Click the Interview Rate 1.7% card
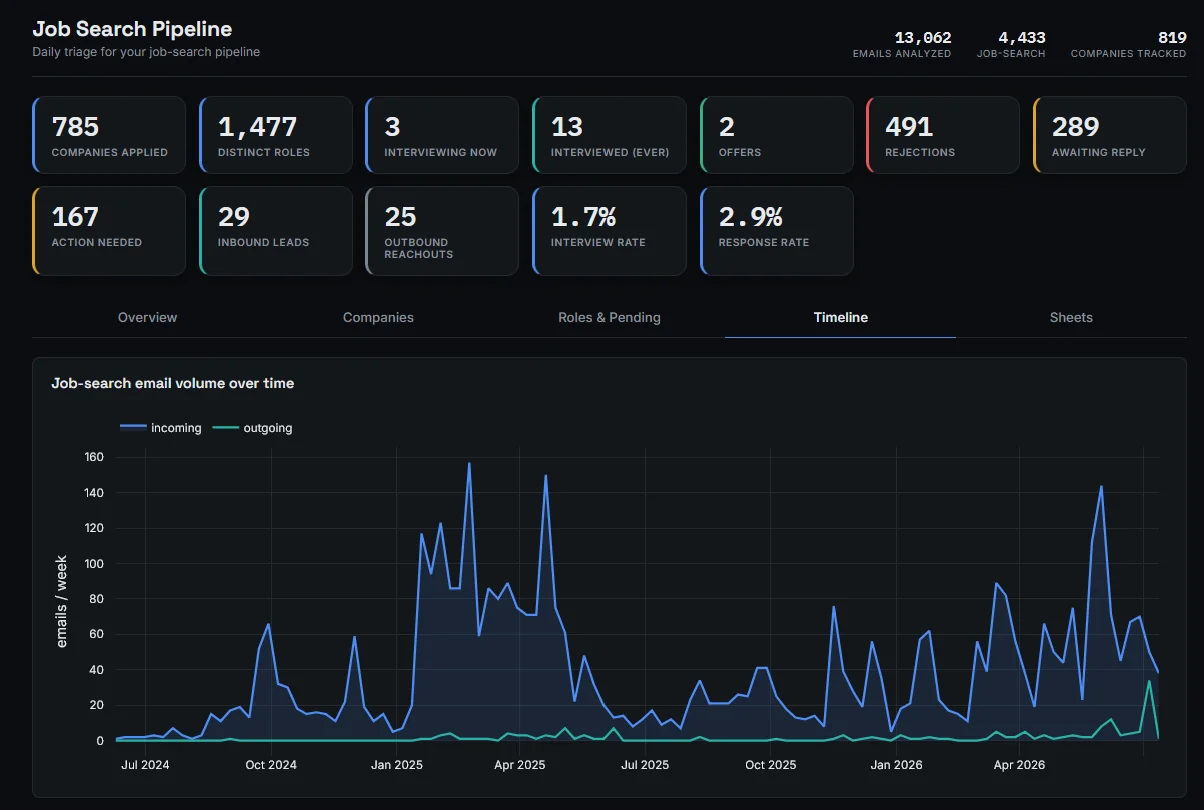The width and height of the screenshot is (1204, 810). coord(609,231)
